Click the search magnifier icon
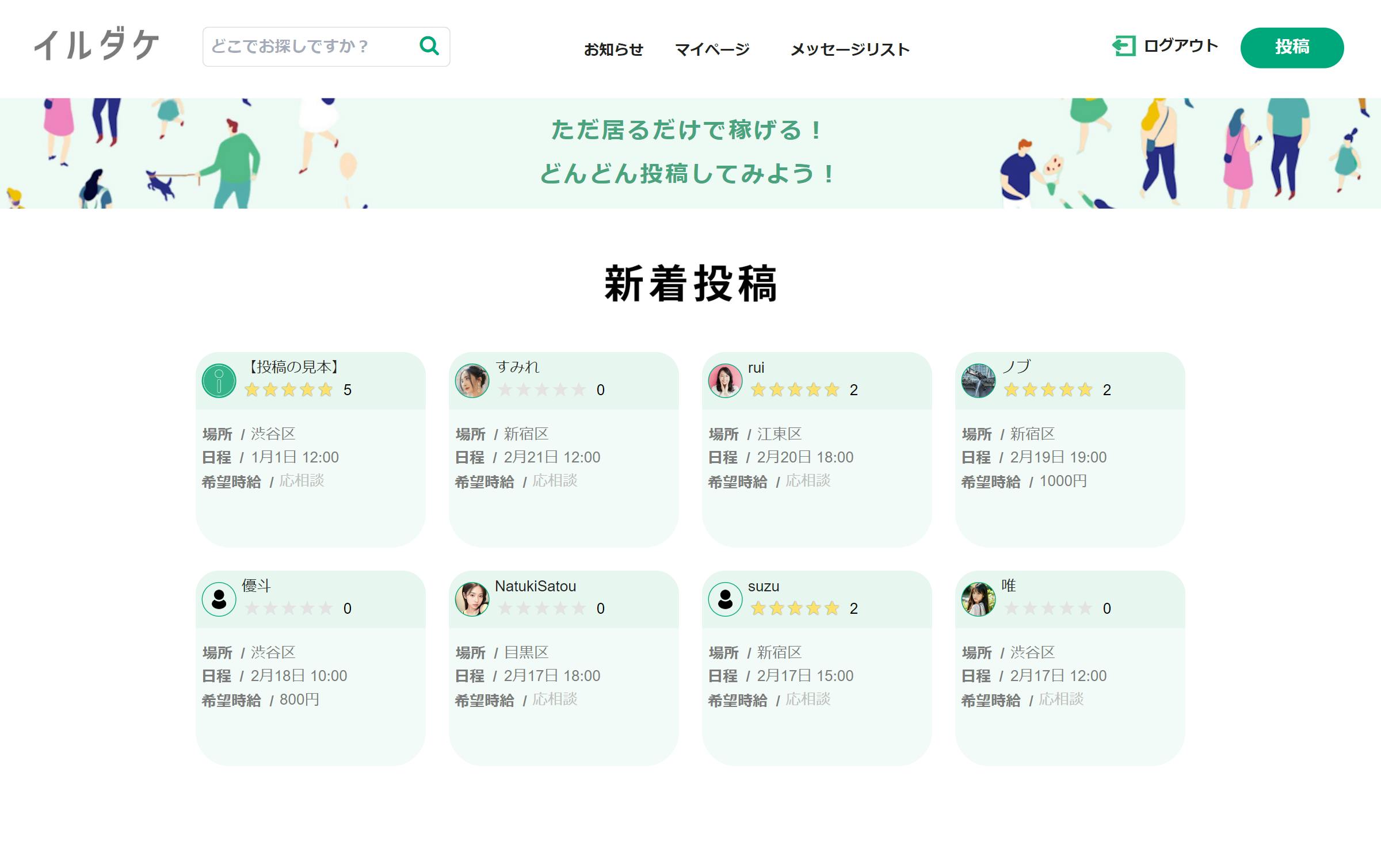Viewport: 1381px width, 868px height. 429,45
